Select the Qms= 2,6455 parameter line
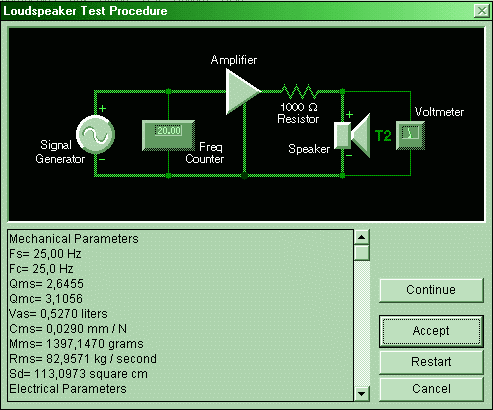The height and width of the screenshot is (410, 493). (x=47, y=284)
